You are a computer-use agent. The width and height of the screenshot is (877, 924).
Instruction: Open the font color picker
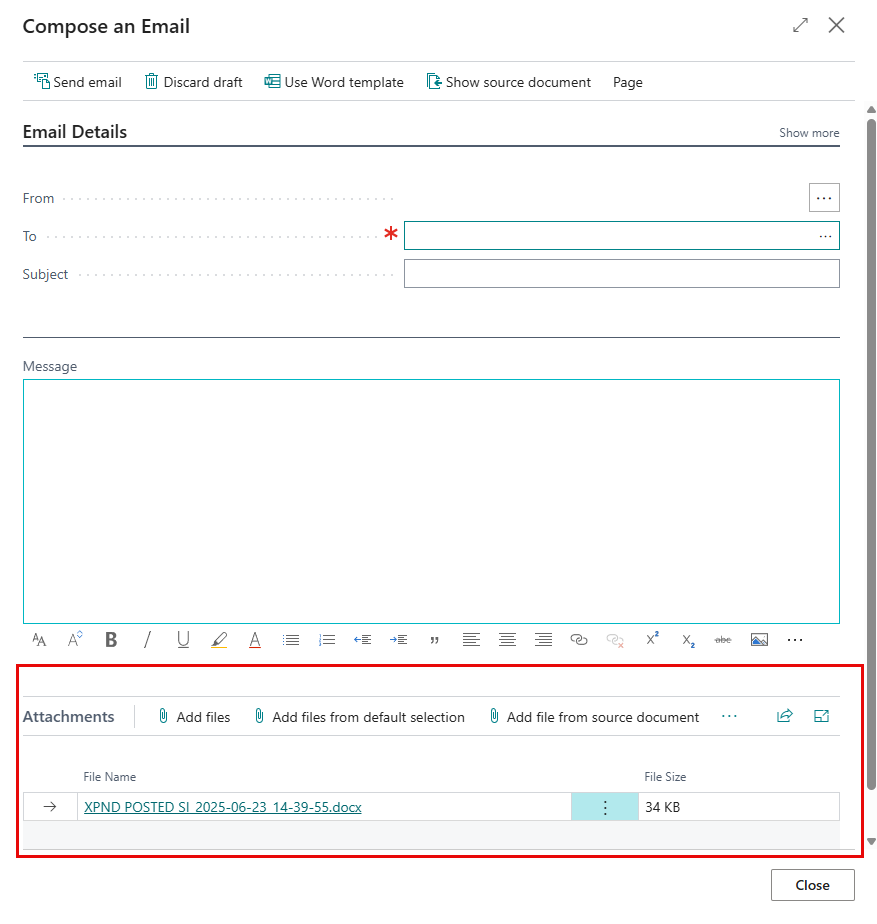pyautogui.click(x=255, y=640)
